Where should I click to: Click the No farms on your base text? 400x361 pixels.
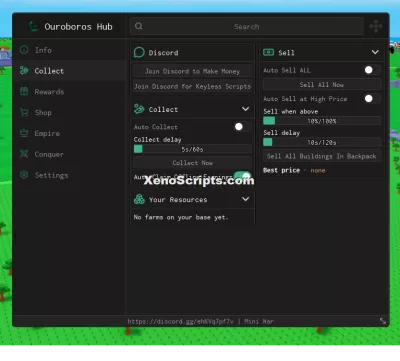point(181,217)
